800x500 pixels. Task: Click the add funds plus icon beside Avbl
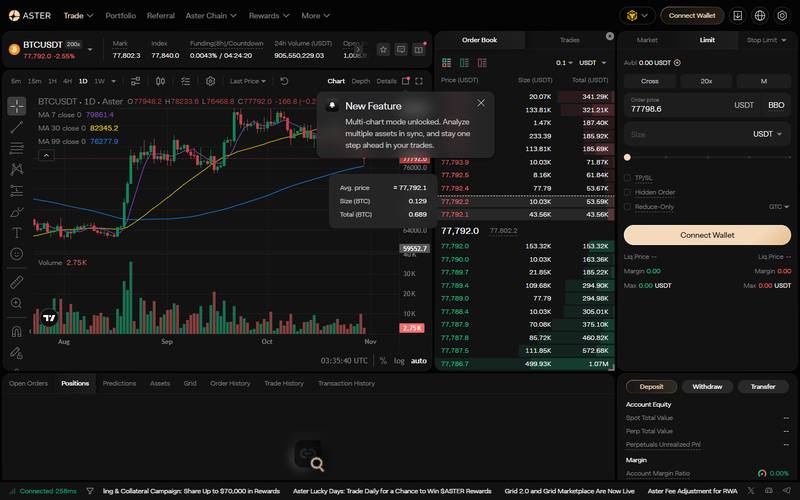(677, 63)
